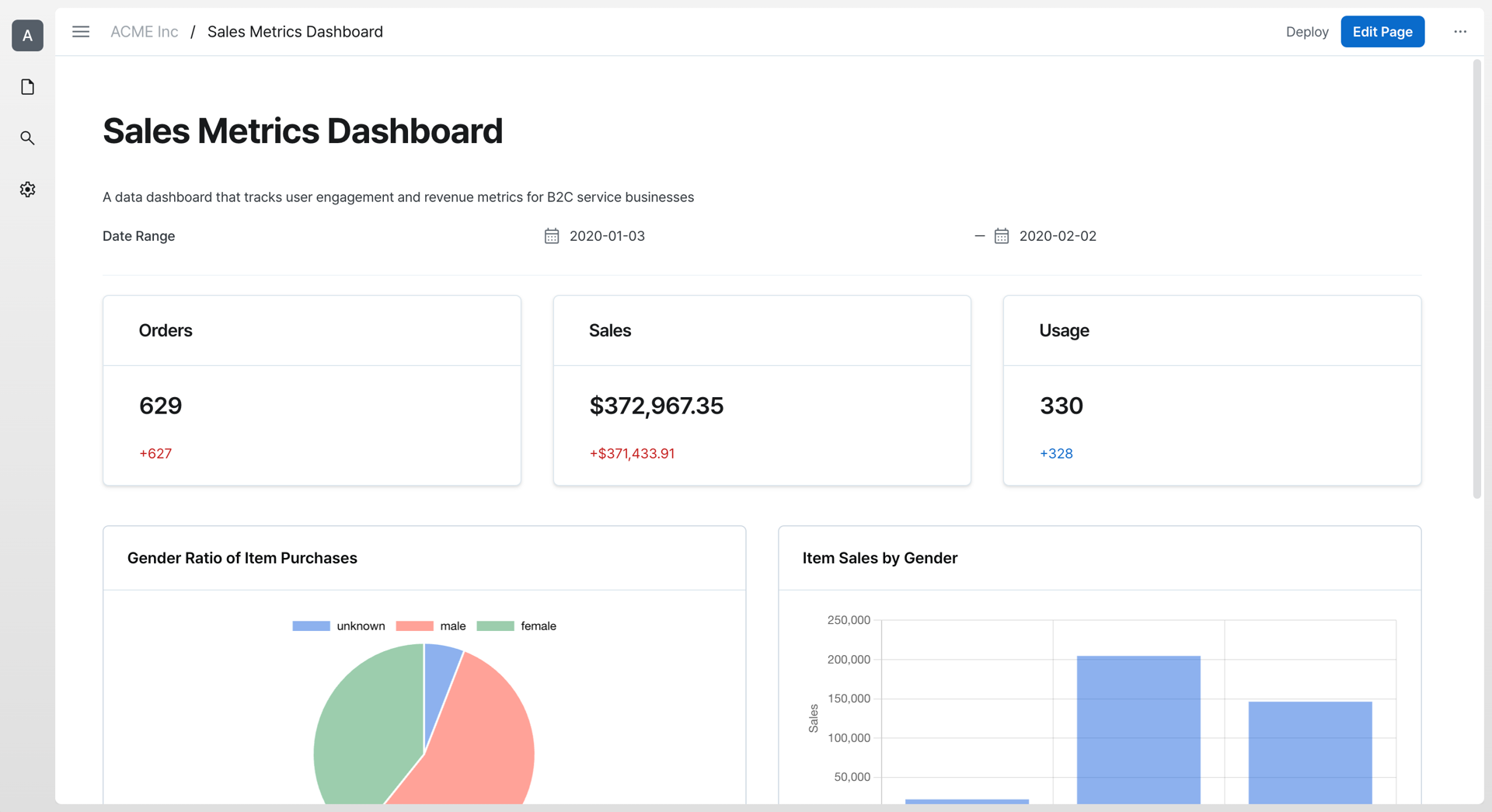Image resolution: width=1492 pixels, height=812 pixels.
Task: Click the Orders card title
Action: [166, 330]
